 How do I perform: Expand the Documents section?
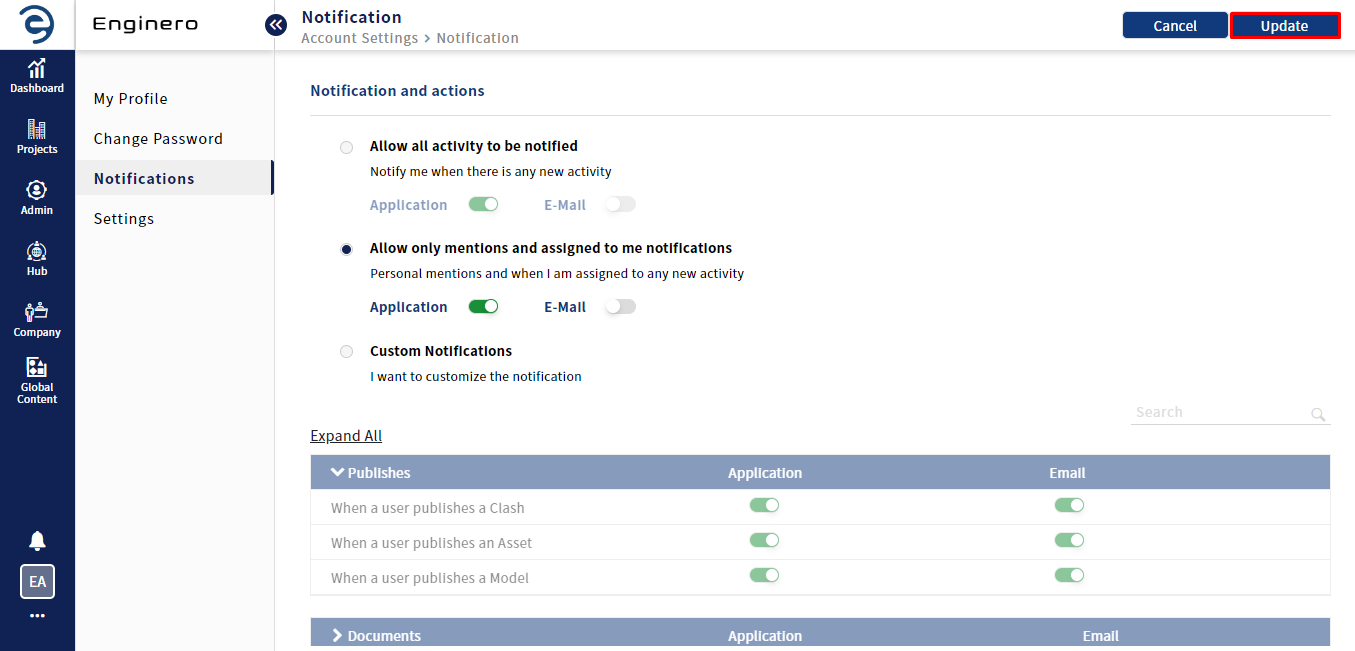[338, 636]
